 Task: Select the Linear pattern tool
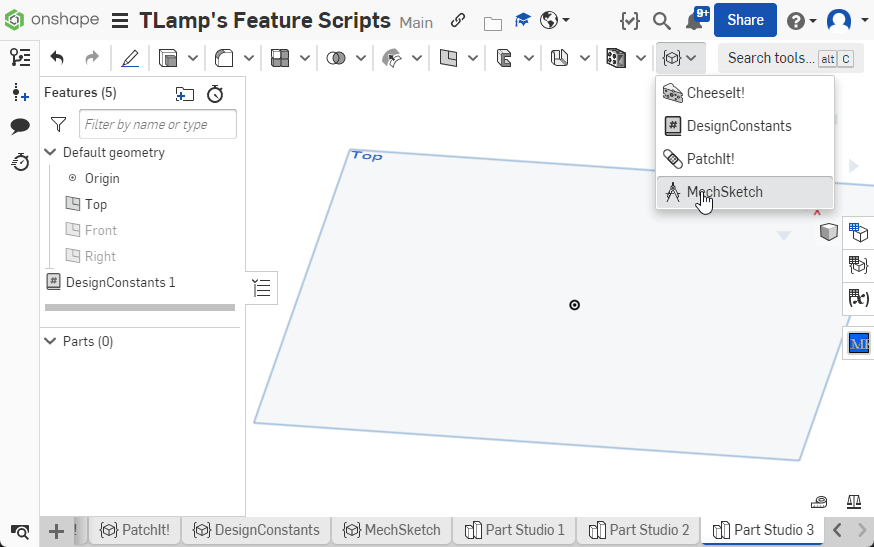[x=280, y=58]
